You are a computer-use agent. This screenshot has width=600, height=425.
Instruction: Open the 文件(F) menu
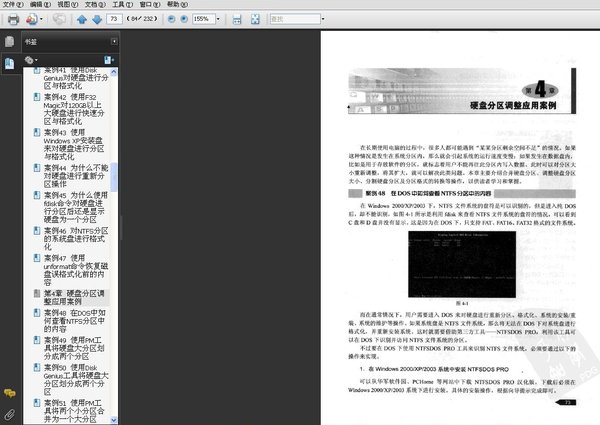[x=13, y=4]
